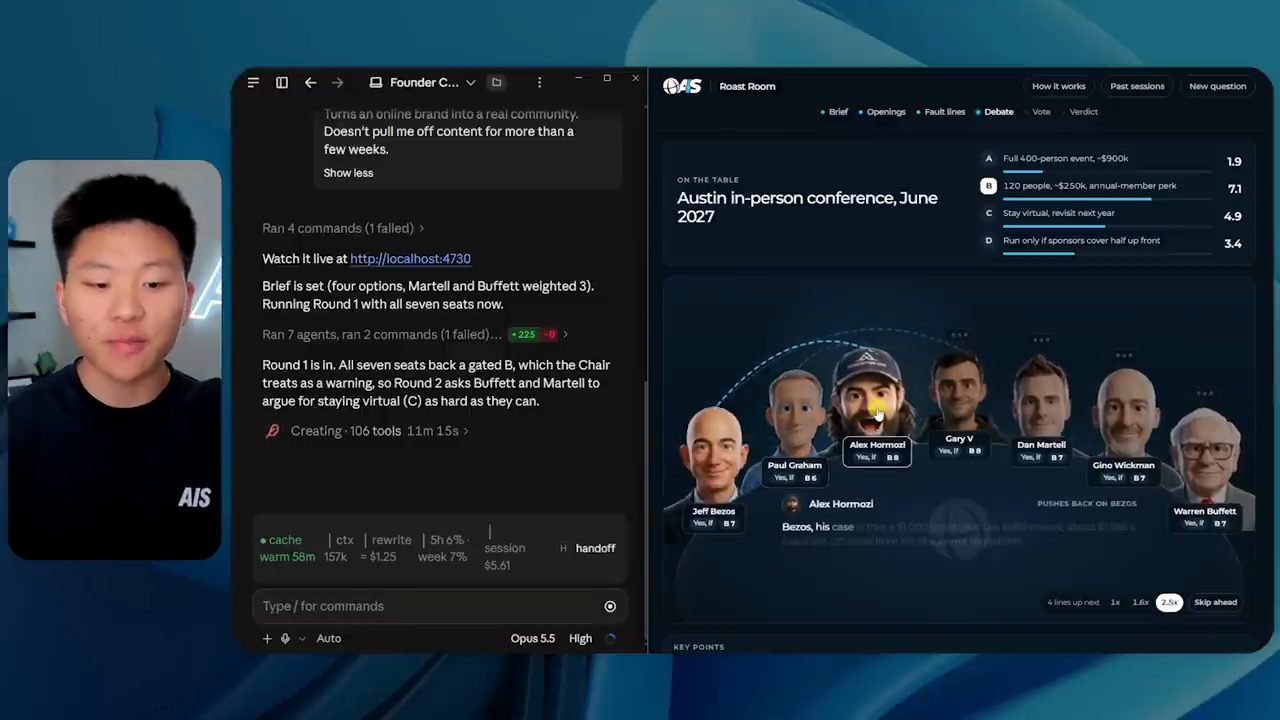Image resolution: width=1280 pixels, height=720 pixels.
Task: Open the three-dot more options menu
Action: click(x=539, y=83)
